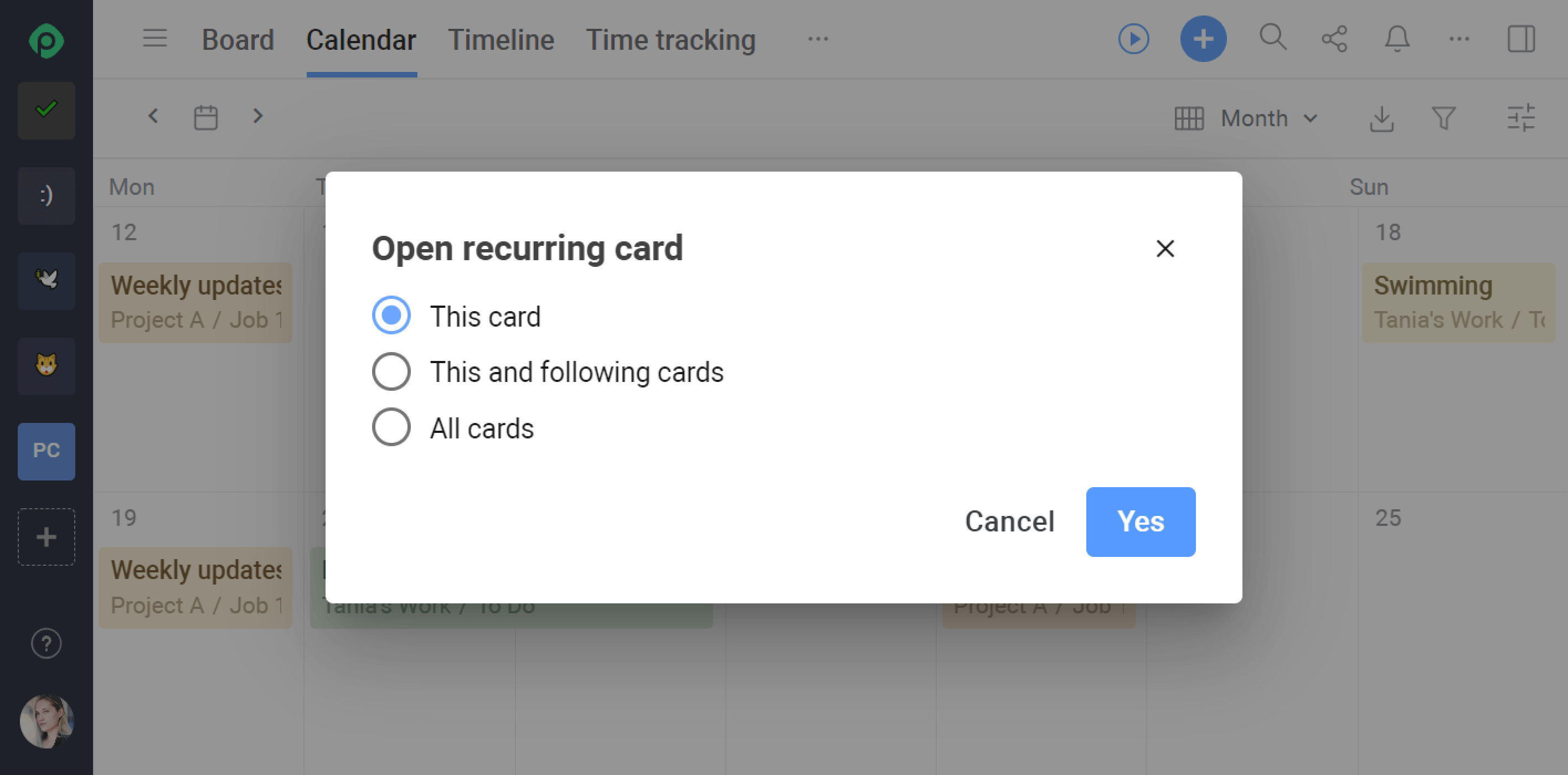This screenshot has width=1568, height=775.
Task: Click the Yes button to confirm
Action: pyautogui.click(x=1140, y=520)
